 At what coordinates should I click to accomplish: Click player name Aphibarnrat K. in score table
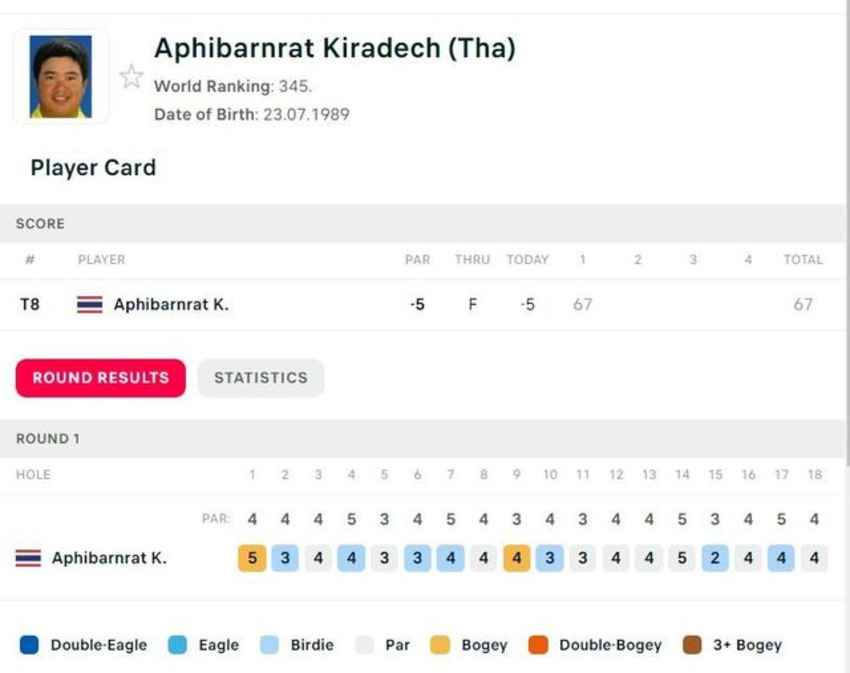171,304
